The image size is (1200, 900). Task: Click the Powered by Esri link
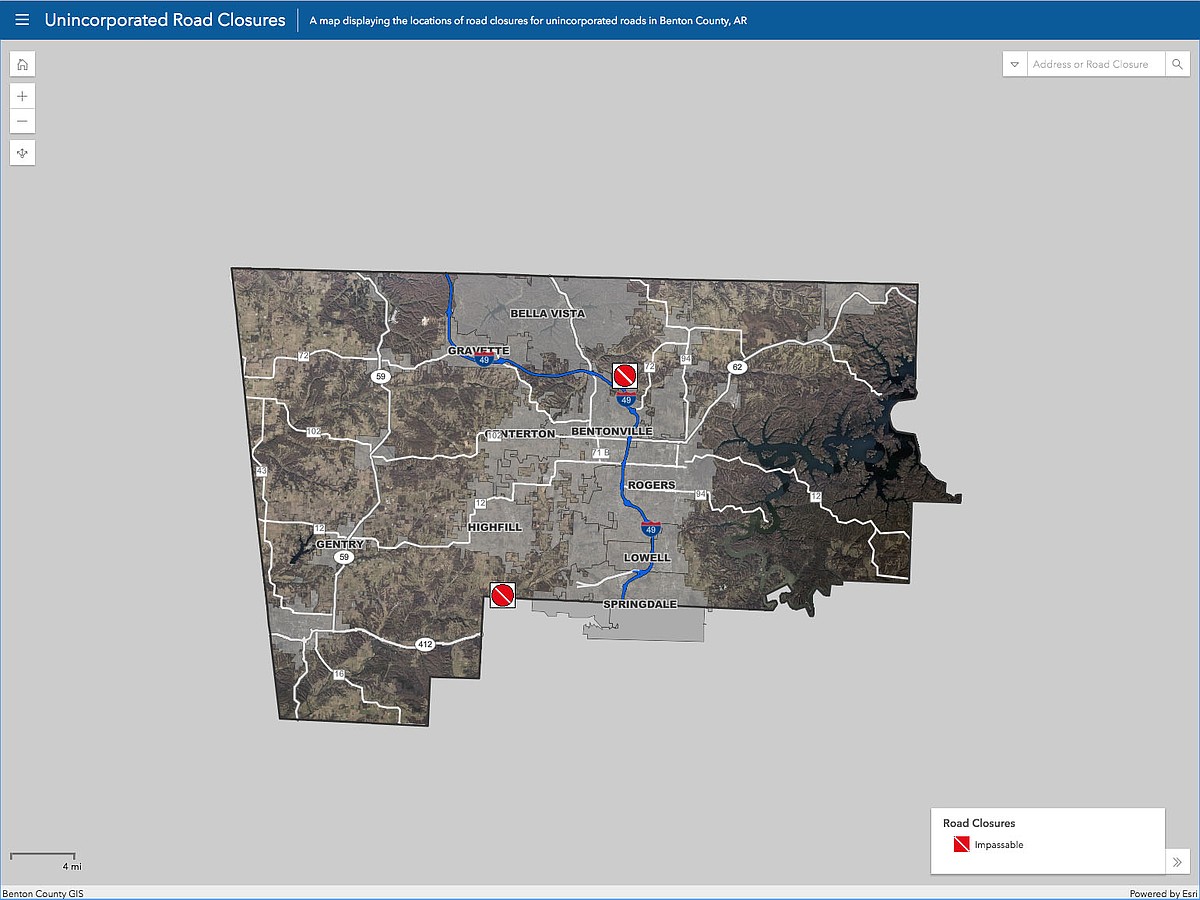click(x=1163, y=893)
